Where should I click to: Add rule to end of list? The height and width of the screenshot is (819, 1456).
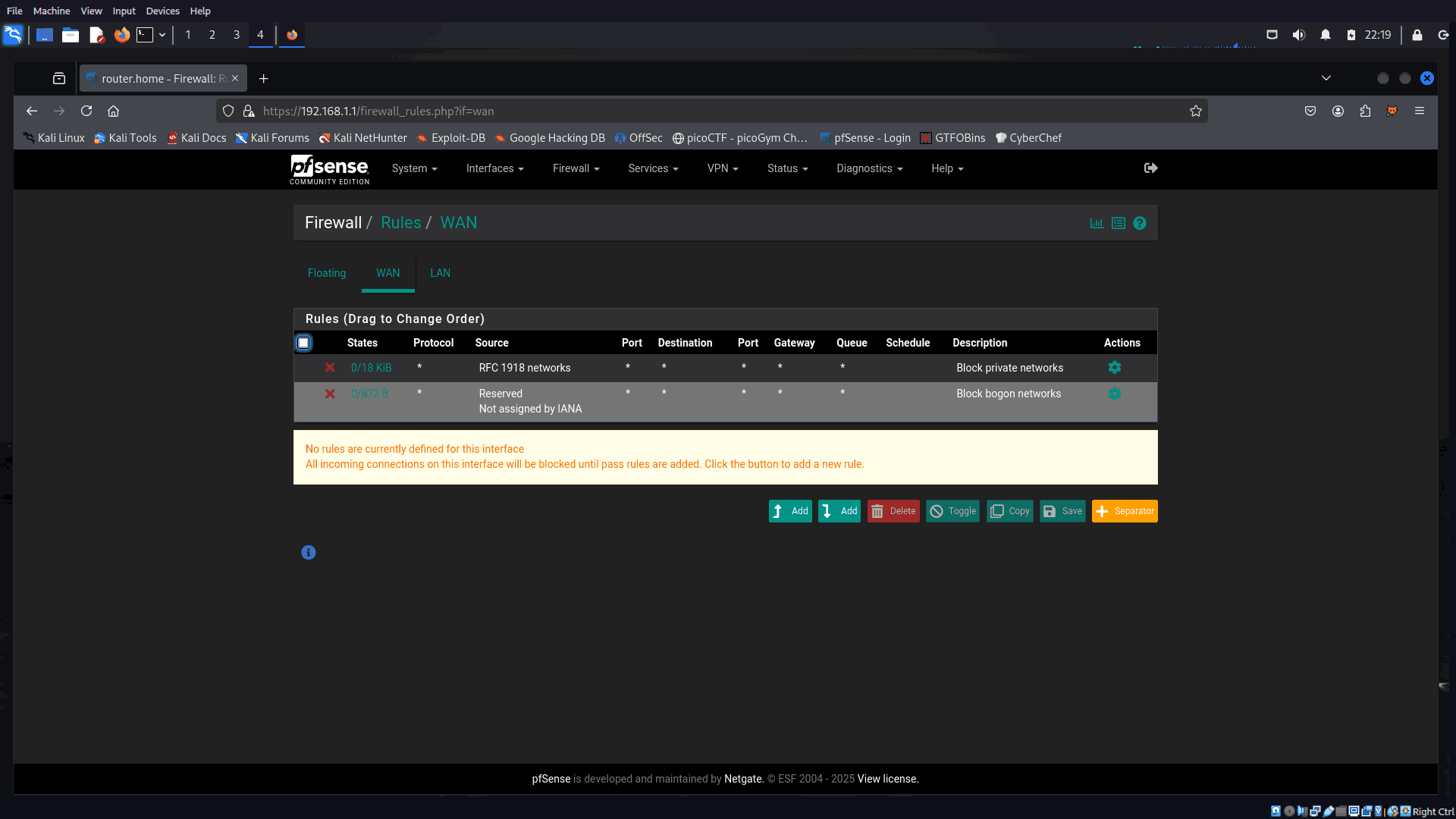(839, 511)
